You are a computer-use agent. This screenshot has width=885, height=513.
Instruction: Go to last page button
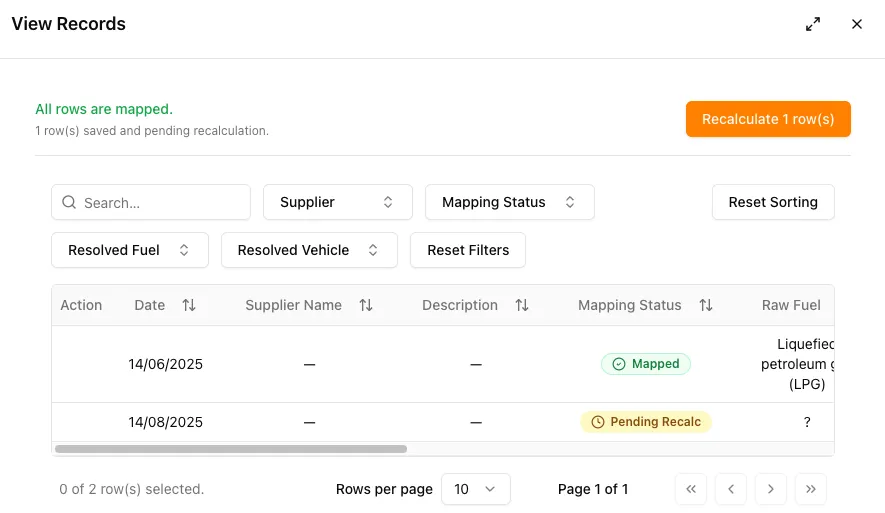point(810,489)
